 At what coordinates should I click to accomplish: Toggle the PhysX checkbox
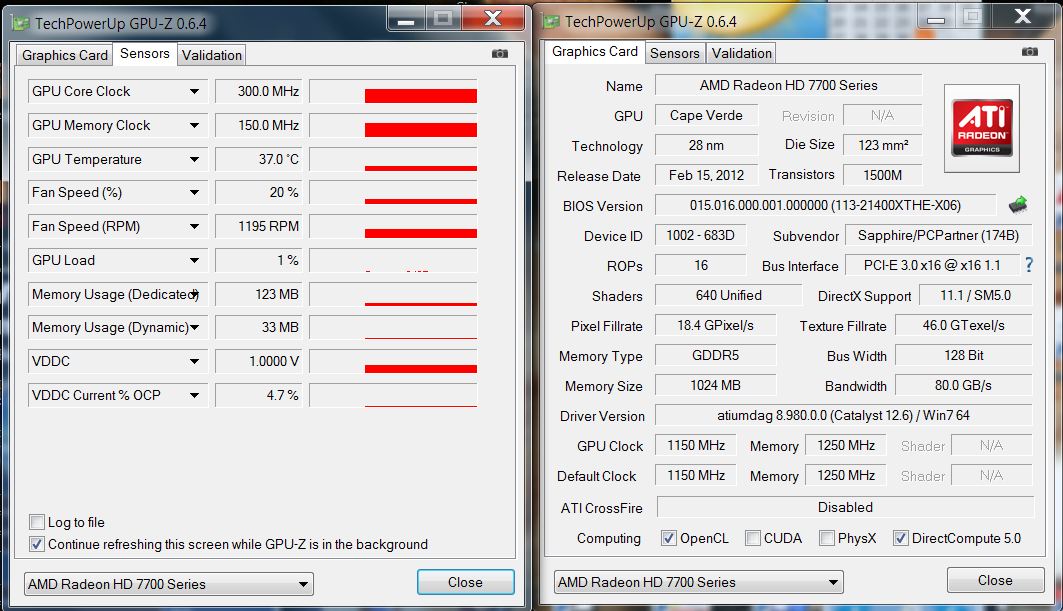[826, 538]
